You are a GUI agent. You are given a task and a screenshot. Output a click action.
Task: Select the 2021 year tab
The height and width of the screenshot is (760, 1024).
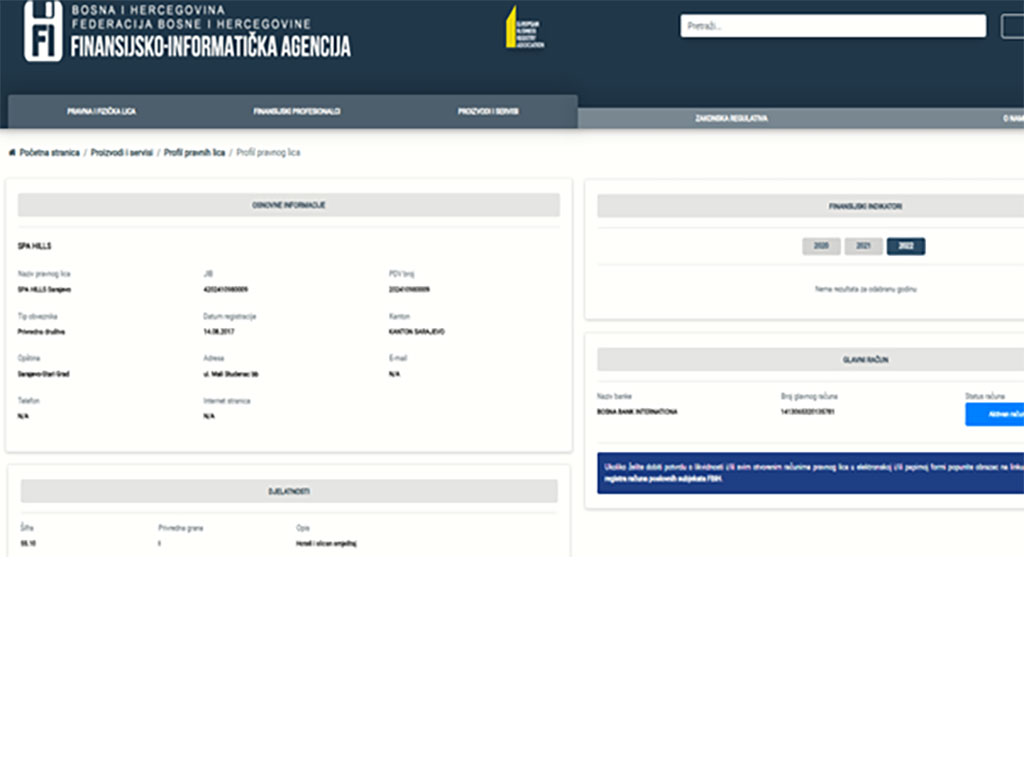[x=863, y=246]
